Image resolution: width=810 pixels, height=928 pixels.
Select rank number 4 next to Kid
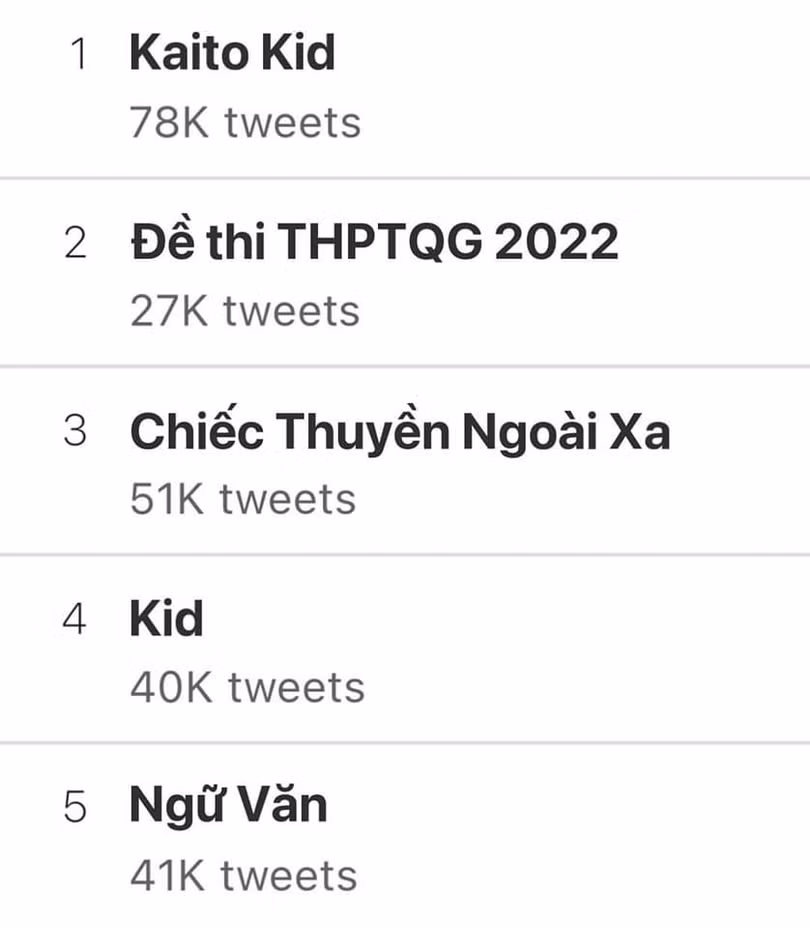coord(81,618)
